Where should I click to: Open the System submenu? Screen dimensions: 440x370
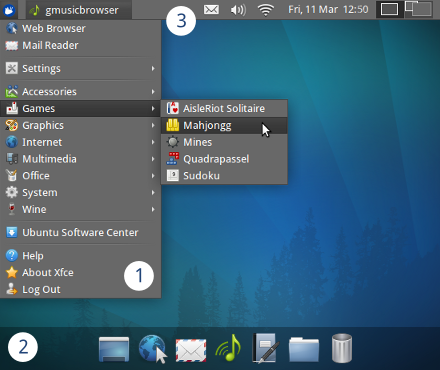pos(81,192)
